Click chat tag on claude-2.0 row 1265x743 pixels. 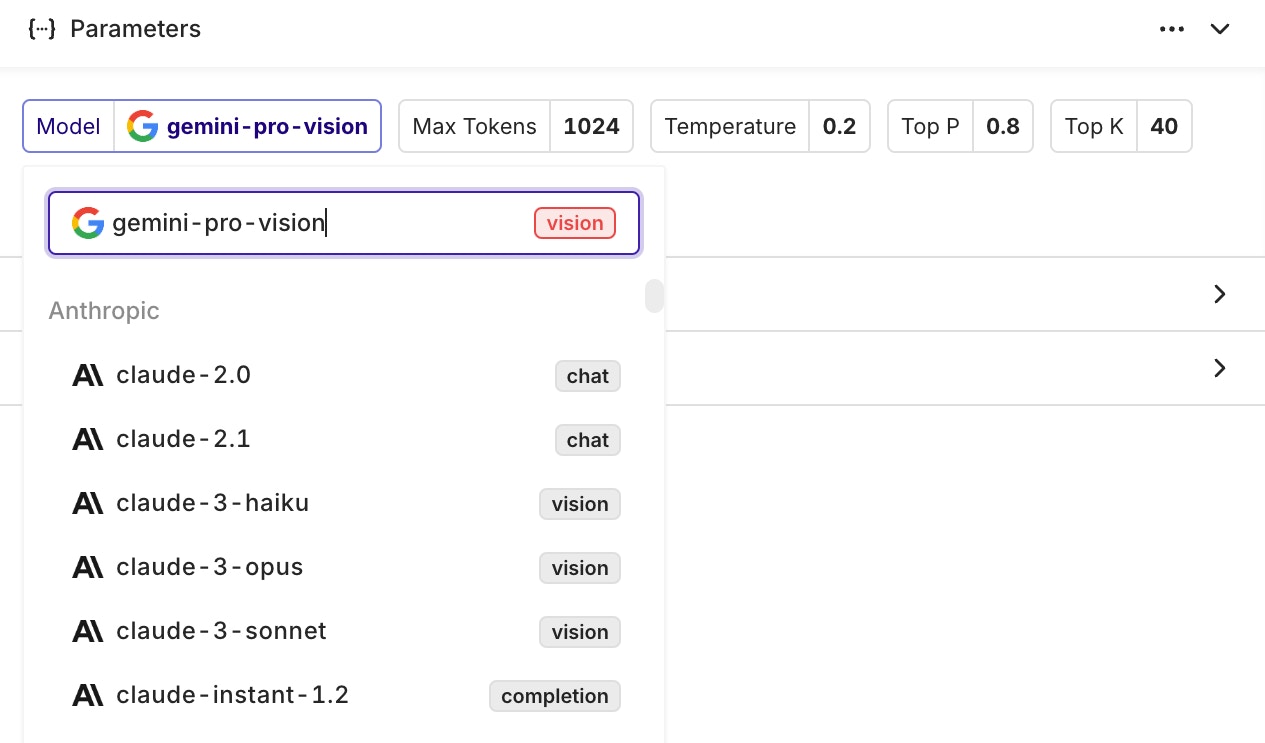[x=588, y=376]
